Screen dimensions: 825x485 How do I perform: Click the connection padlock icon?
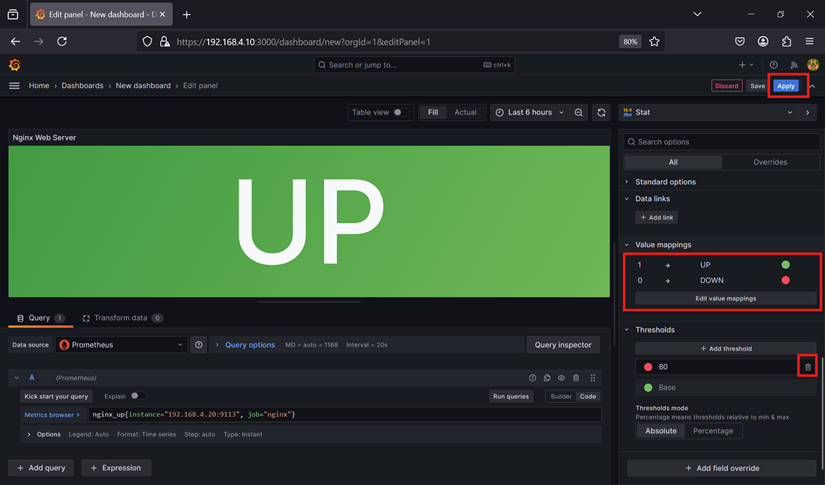[x=164, y=42]
